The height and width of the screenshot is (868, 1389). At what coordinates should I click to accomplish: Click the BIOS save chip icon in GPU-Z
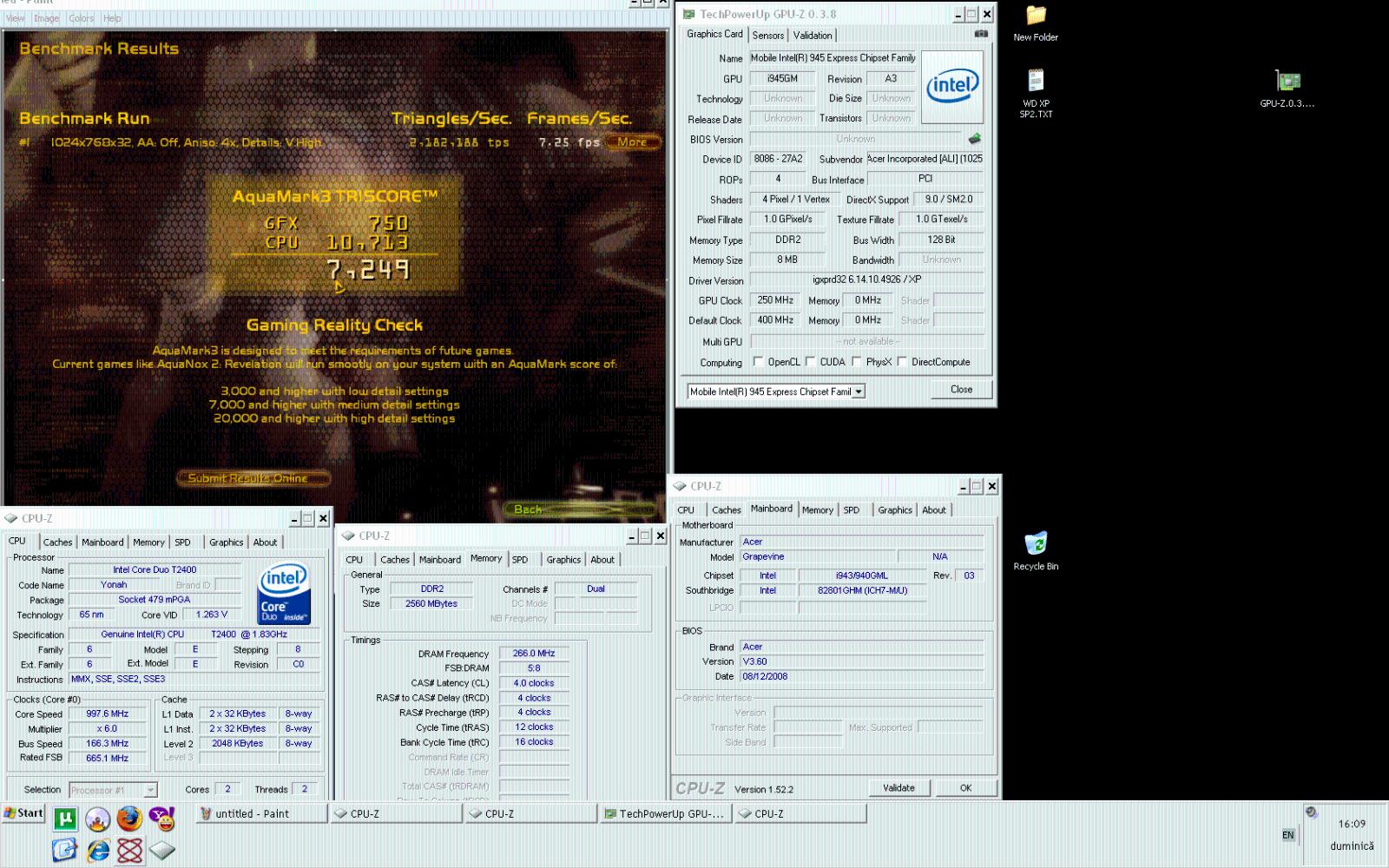coord(975,139)
